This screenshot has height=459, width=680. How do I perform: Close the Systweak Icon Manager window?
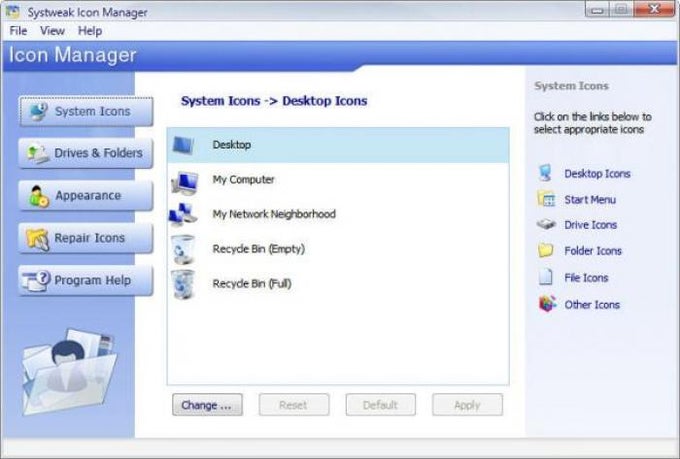(654, 9)
